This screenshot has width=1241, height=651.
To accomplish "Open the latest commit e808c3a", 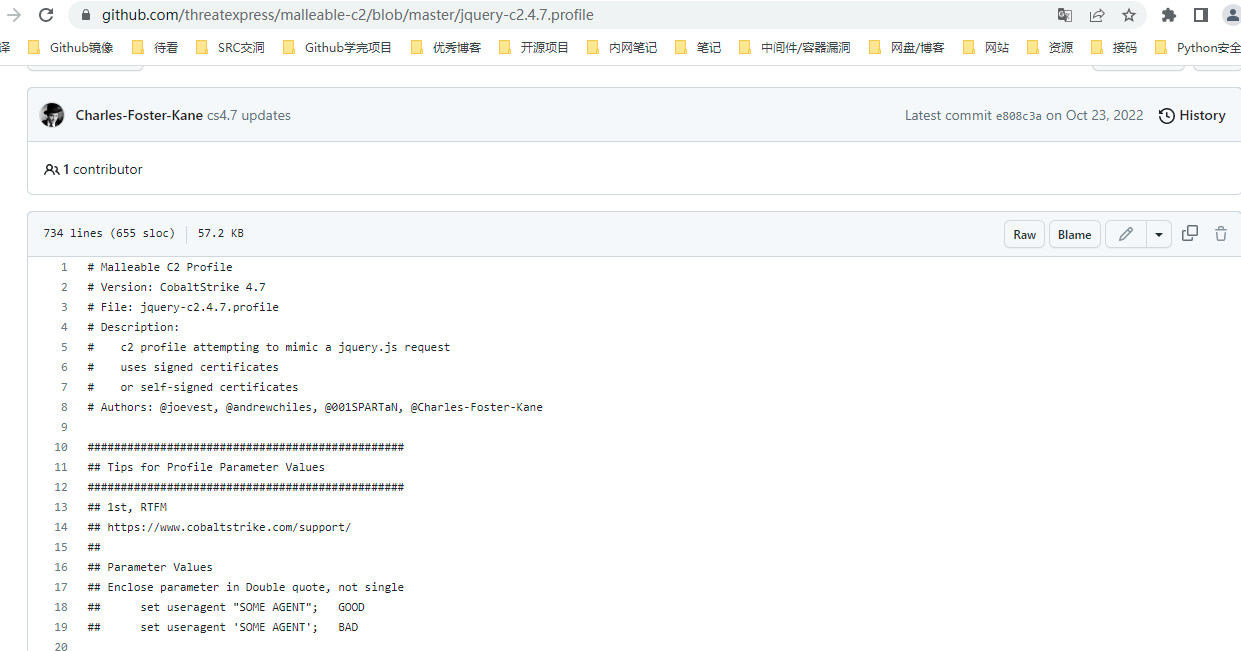I will (1018, 116).
